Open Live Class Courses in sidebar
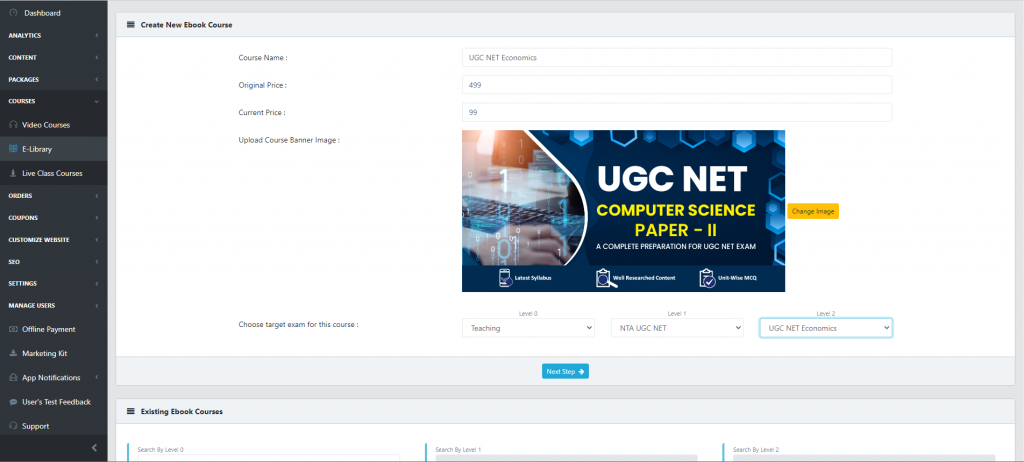This screenshot has height=462, width=1024. [54, 173]
